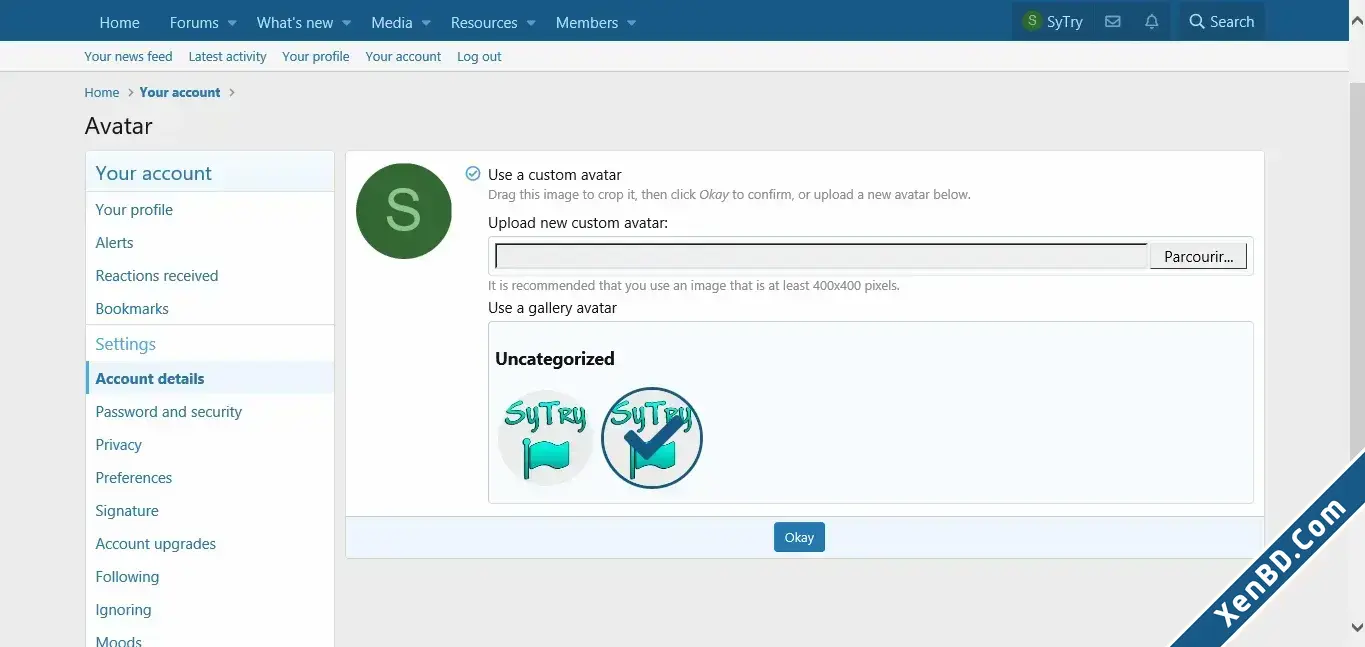The width and height of the screenshot is (1365, 647).
Task: Select the first SyTry gallery avatar
Action: [545, 438]
